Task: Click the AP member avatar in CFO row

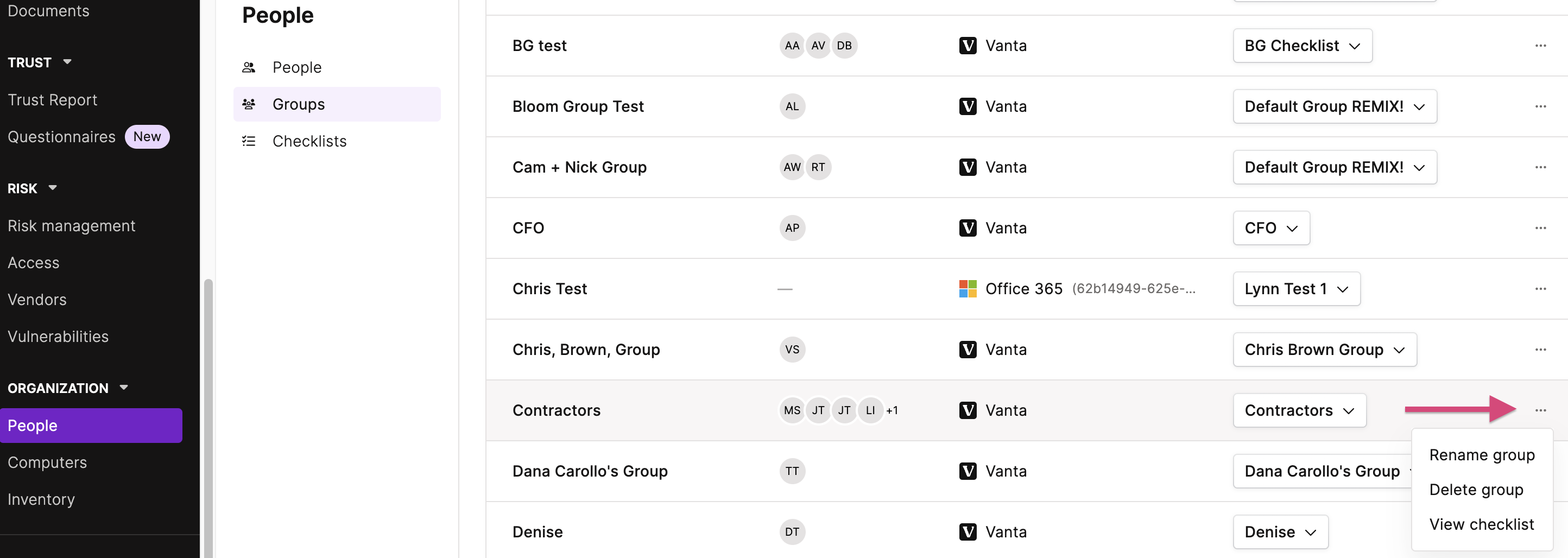Action: [x=792, y=228]
